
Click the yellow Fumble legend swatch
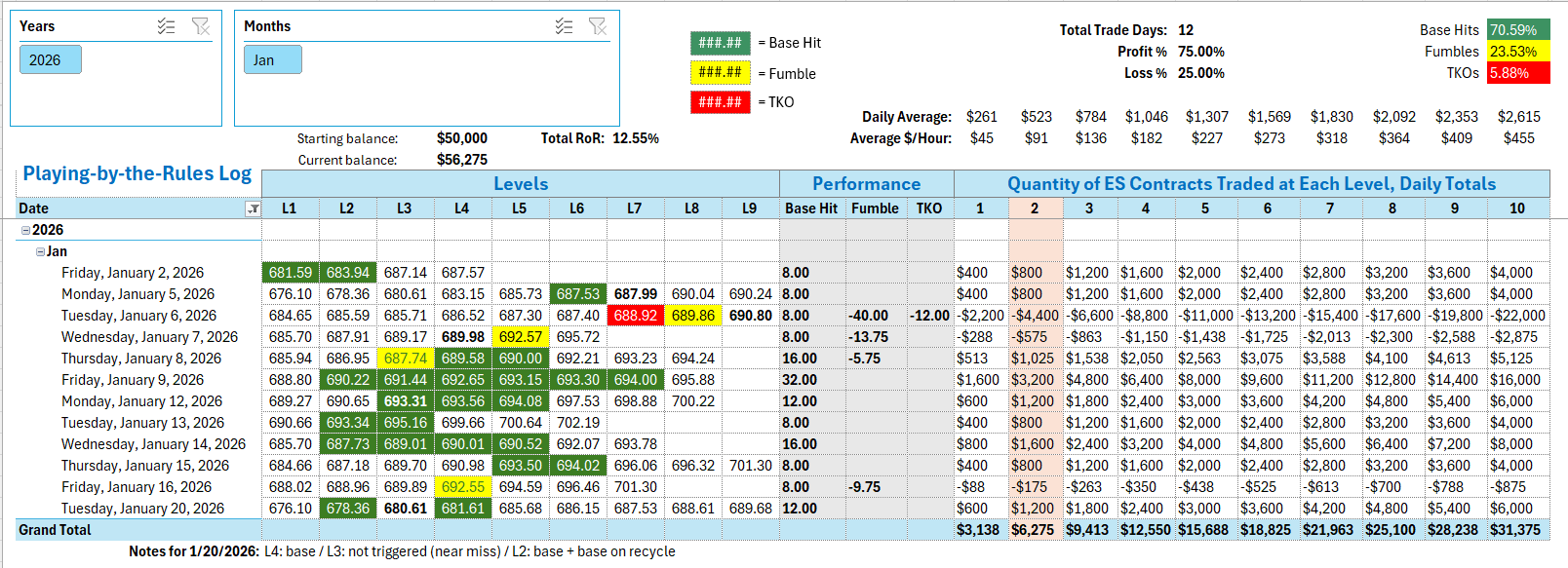coord(720,73)
